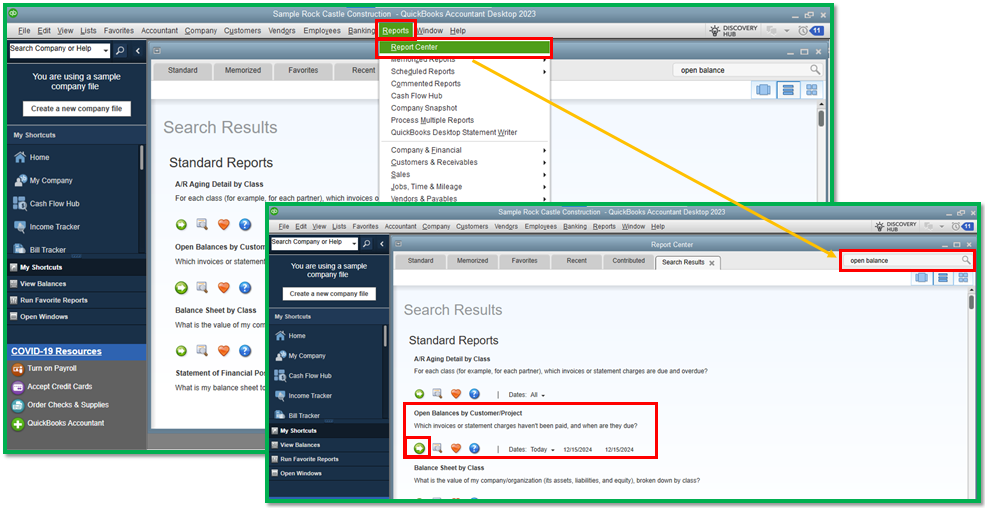Switch to list view in front window
The width and height of the screenshot is (985, 508).
(942, 278)
